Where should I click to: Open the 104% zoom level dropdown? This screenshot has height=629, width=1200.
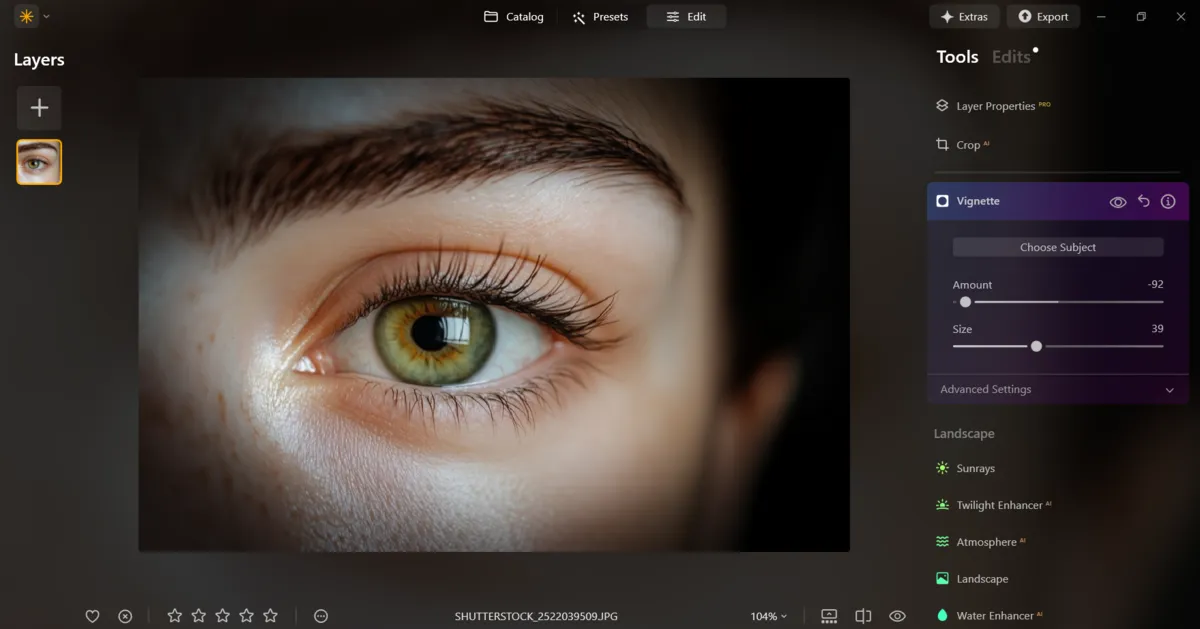pyautogui.click(x=768, y=616)
